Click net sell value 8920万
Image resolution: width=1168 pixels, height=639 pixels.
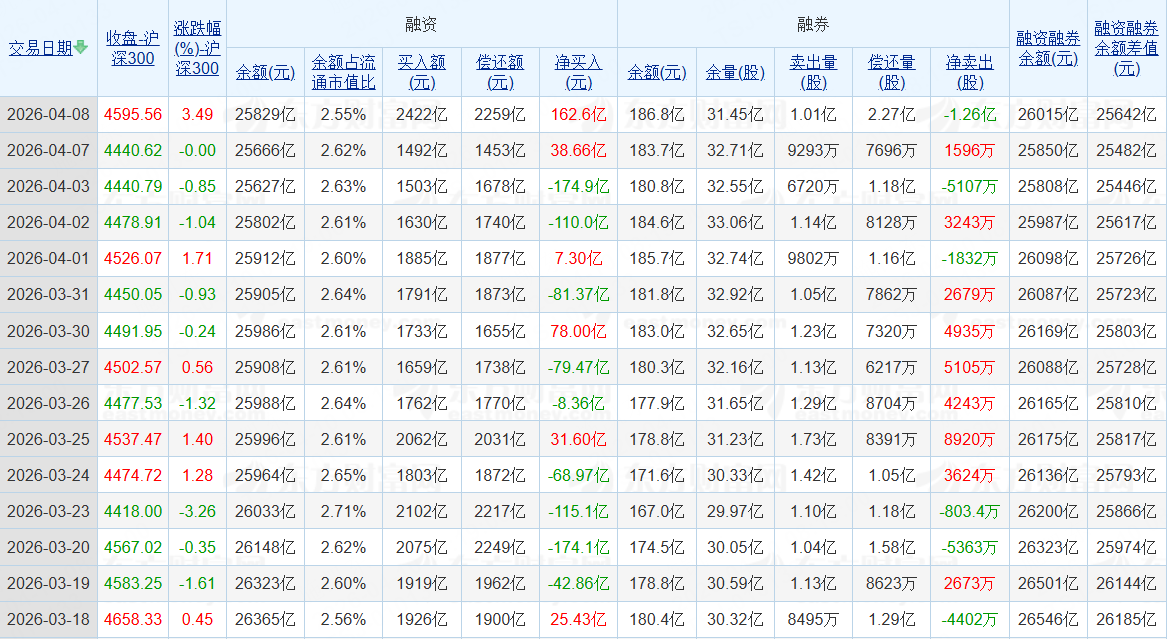coord(970,439)
